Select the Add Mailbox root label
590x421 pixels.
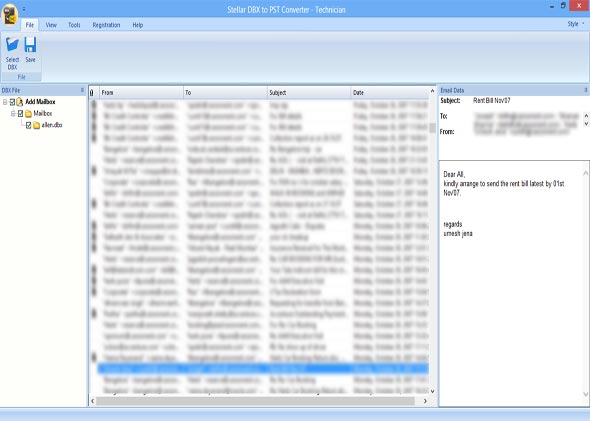click(x=40, y=102)
